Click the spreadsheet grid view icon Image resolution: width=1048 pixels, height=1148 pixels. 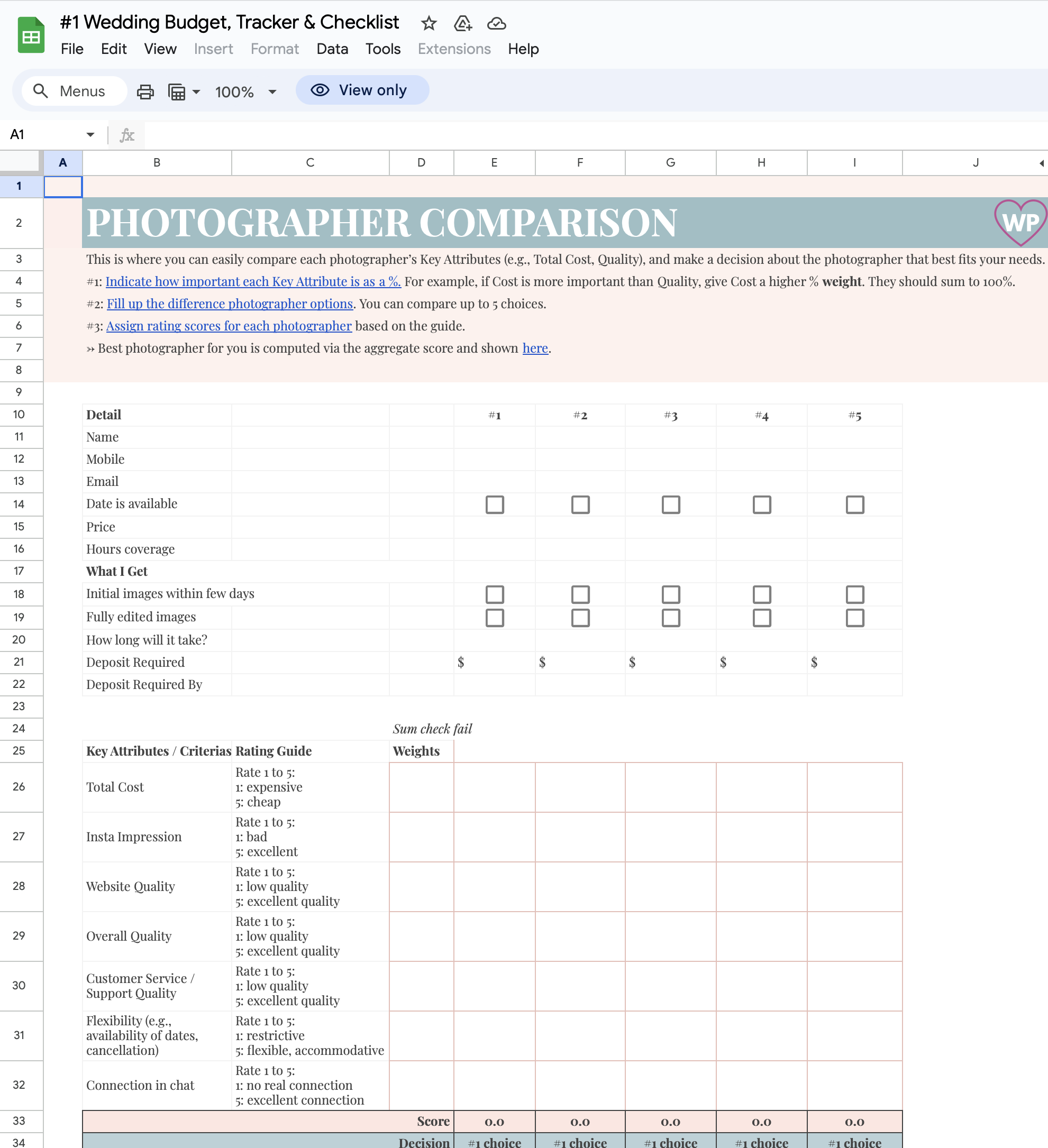coord(177,91)
